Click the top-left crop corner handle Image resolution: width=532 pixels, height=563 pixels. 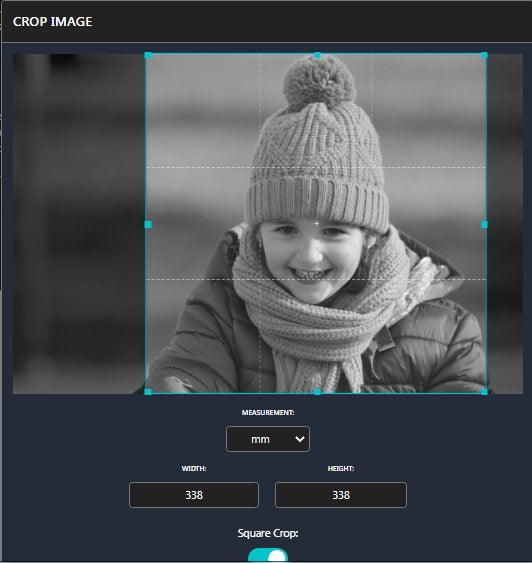click(x=148, y=55)
